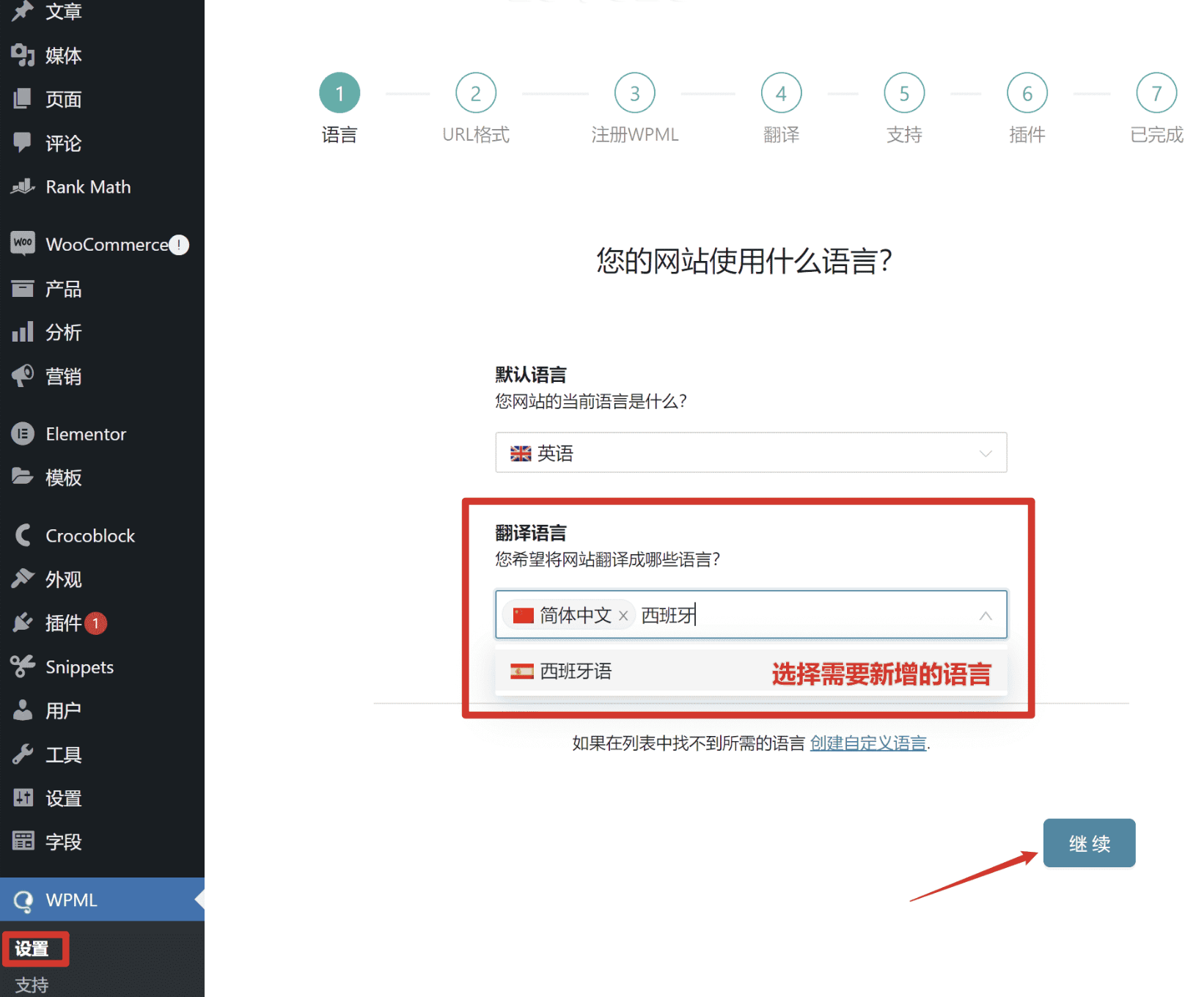The height and width of the screenshot is (997, 1204).
Task: Open the WooCommerce menu
Action: click(x=103, y=244)
